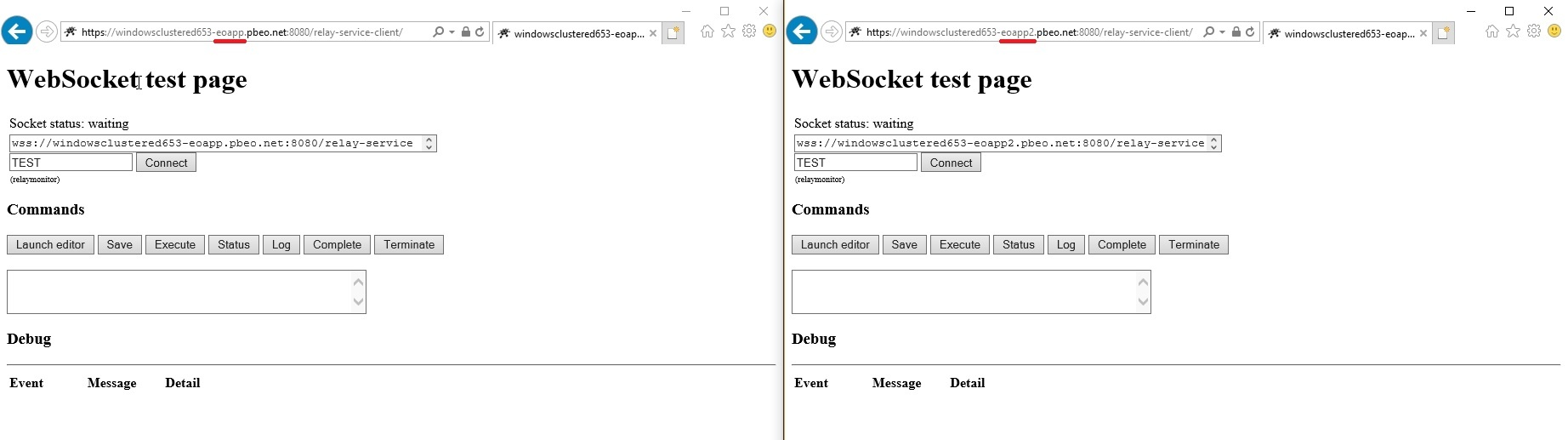
Task: Click Terminate command on left page
Action: point(408,245)
